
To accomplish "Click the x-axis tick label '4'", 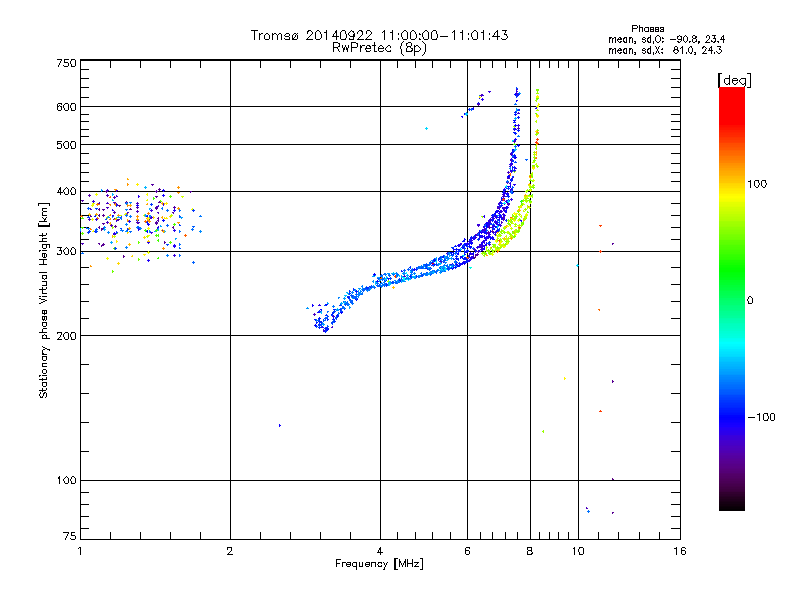I will click(380, 551).
